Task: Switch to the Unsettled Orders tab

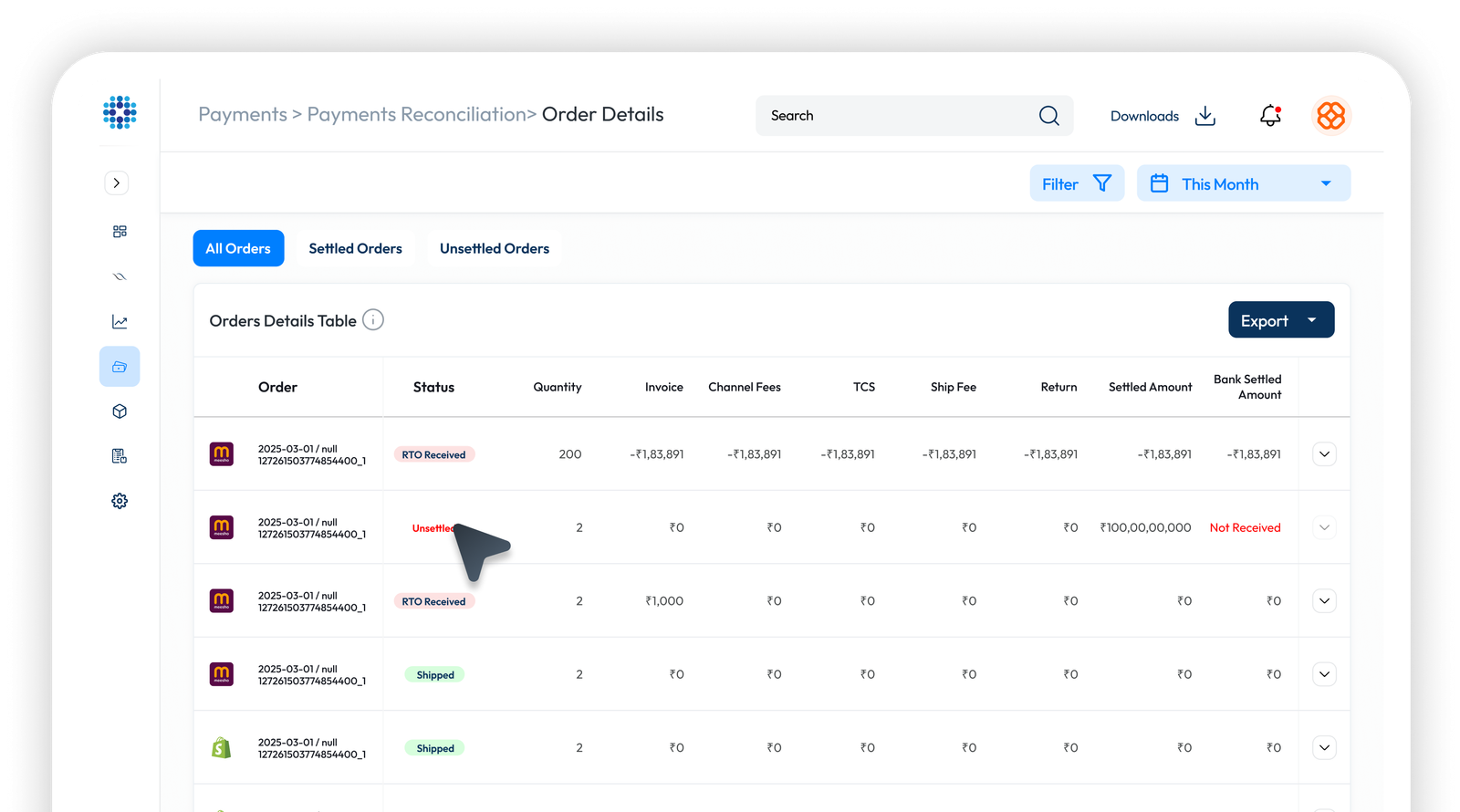Action: click(x=495, y=248)
